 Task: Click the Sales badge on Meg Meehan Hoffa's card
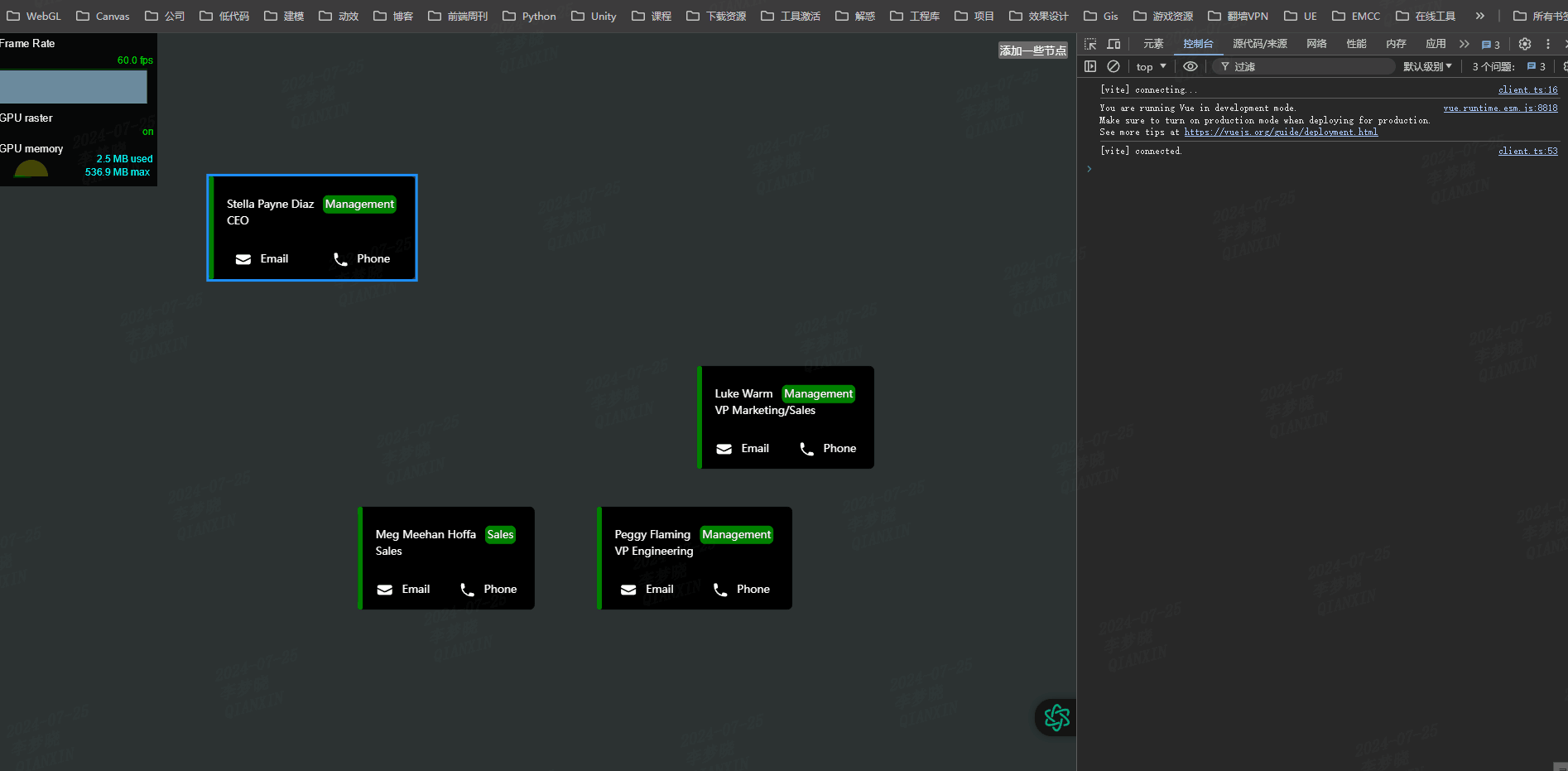(x=500, y=535)
